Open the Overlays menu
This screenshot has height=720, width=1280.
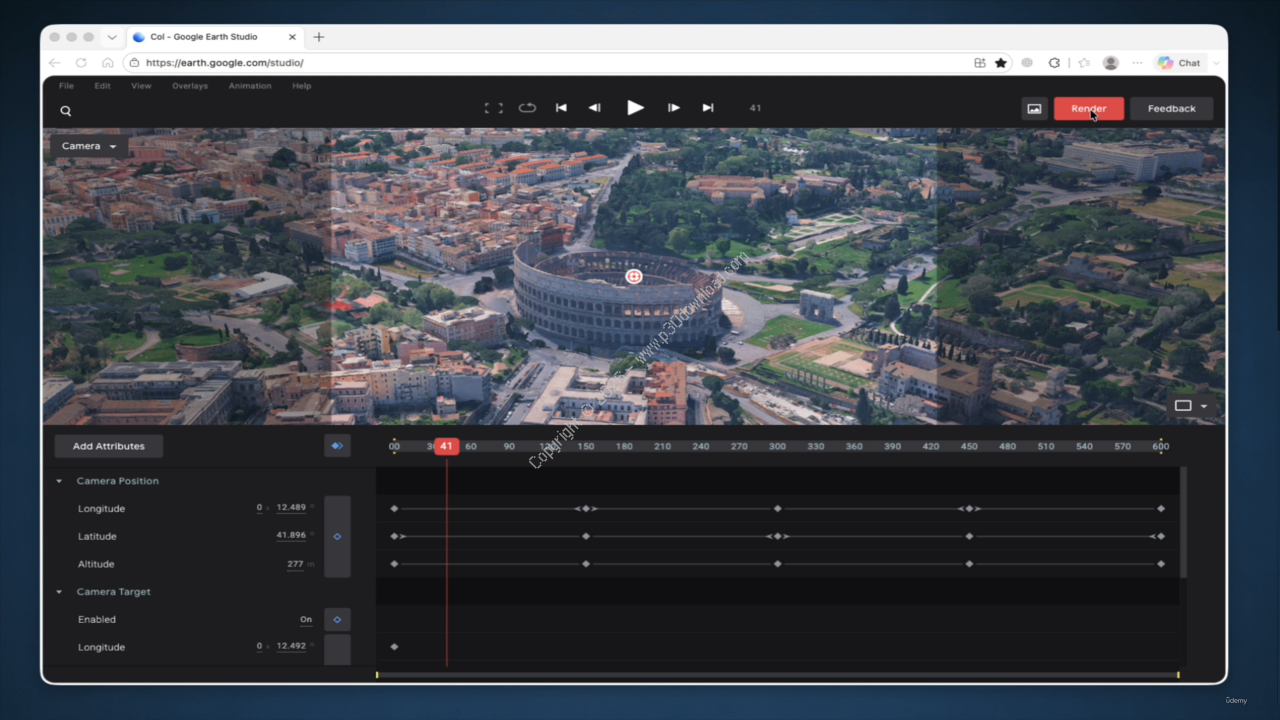(x=190, y=86)
